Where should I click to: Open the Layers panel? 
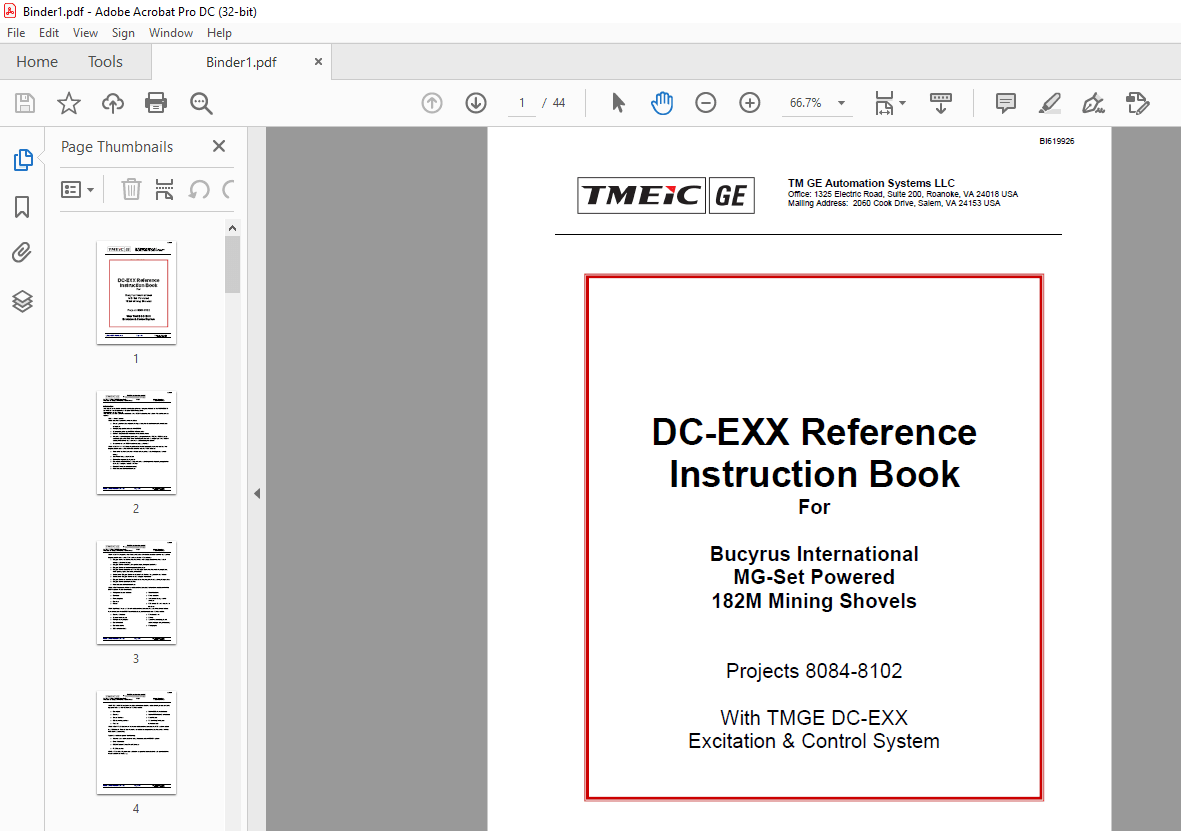click(x=22, y=301)
